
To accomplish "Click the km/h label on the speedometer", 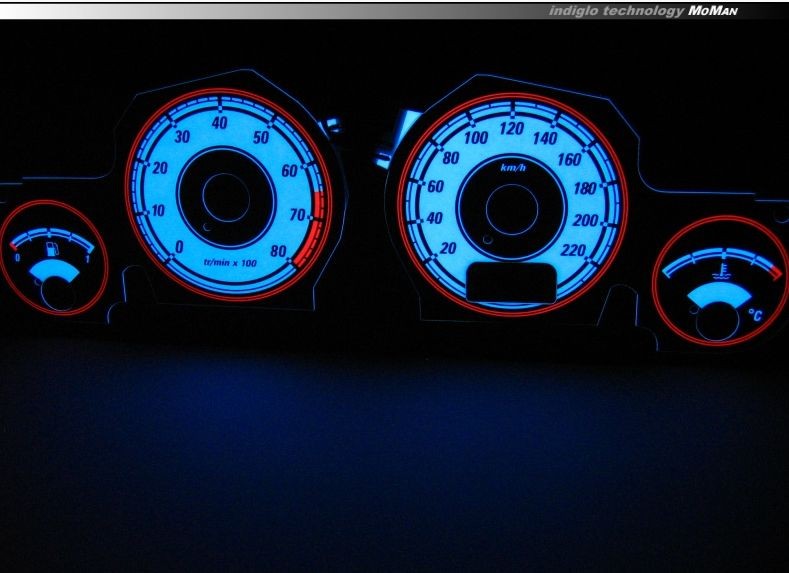I will (513, 169).
